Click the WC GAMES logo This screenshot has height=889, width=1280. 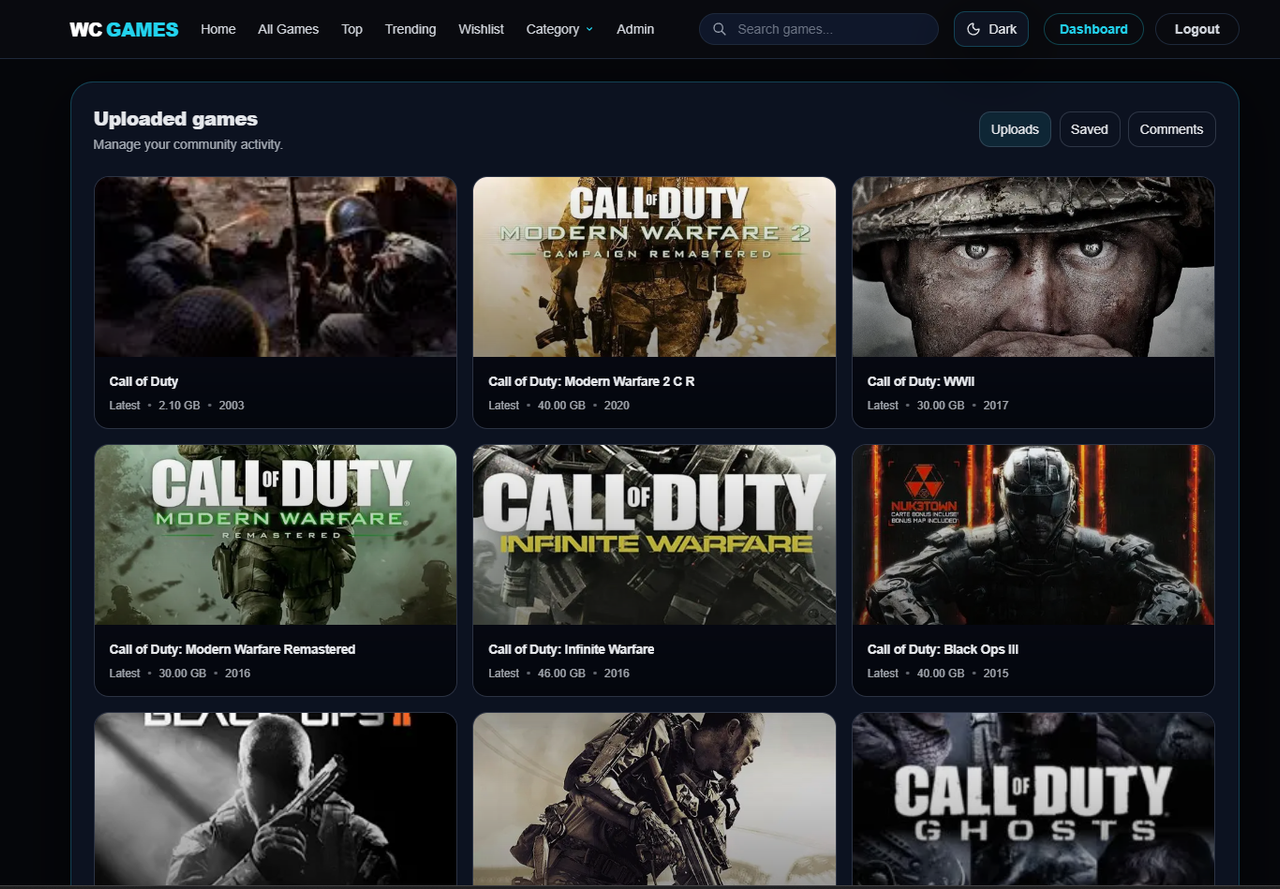[x=124, y=29]
